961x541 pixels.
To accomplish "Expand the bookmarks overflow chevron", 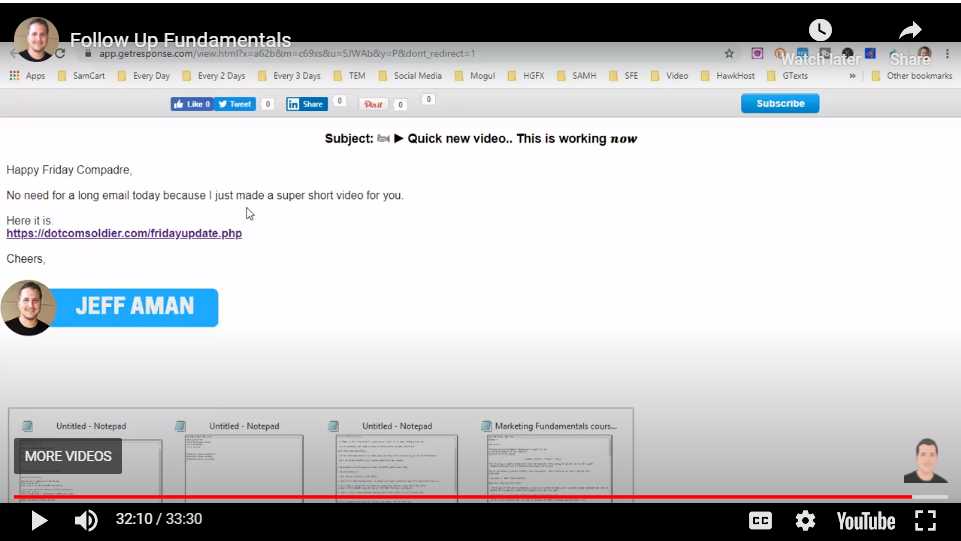I will click(852, 76).
